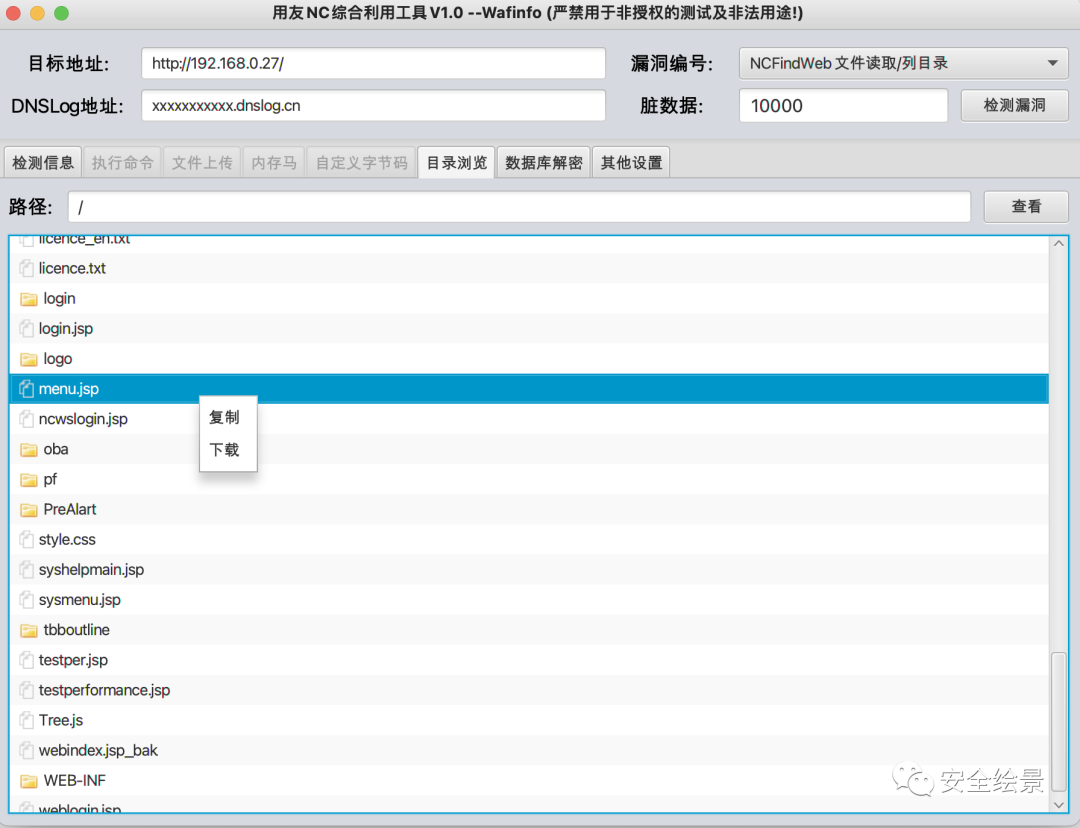This screenshot has width=1080, height=828.
Task: Select the login.jsp file name
Action: [x=66, y=329]
